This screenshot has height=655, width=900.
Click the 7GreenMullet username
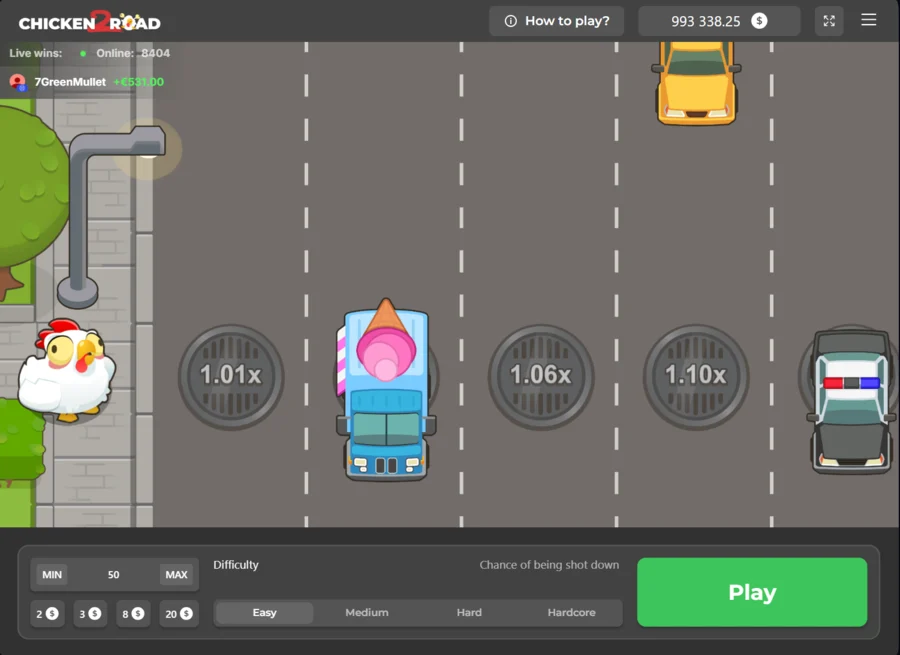pyautogui.click(x=70, y=82)
